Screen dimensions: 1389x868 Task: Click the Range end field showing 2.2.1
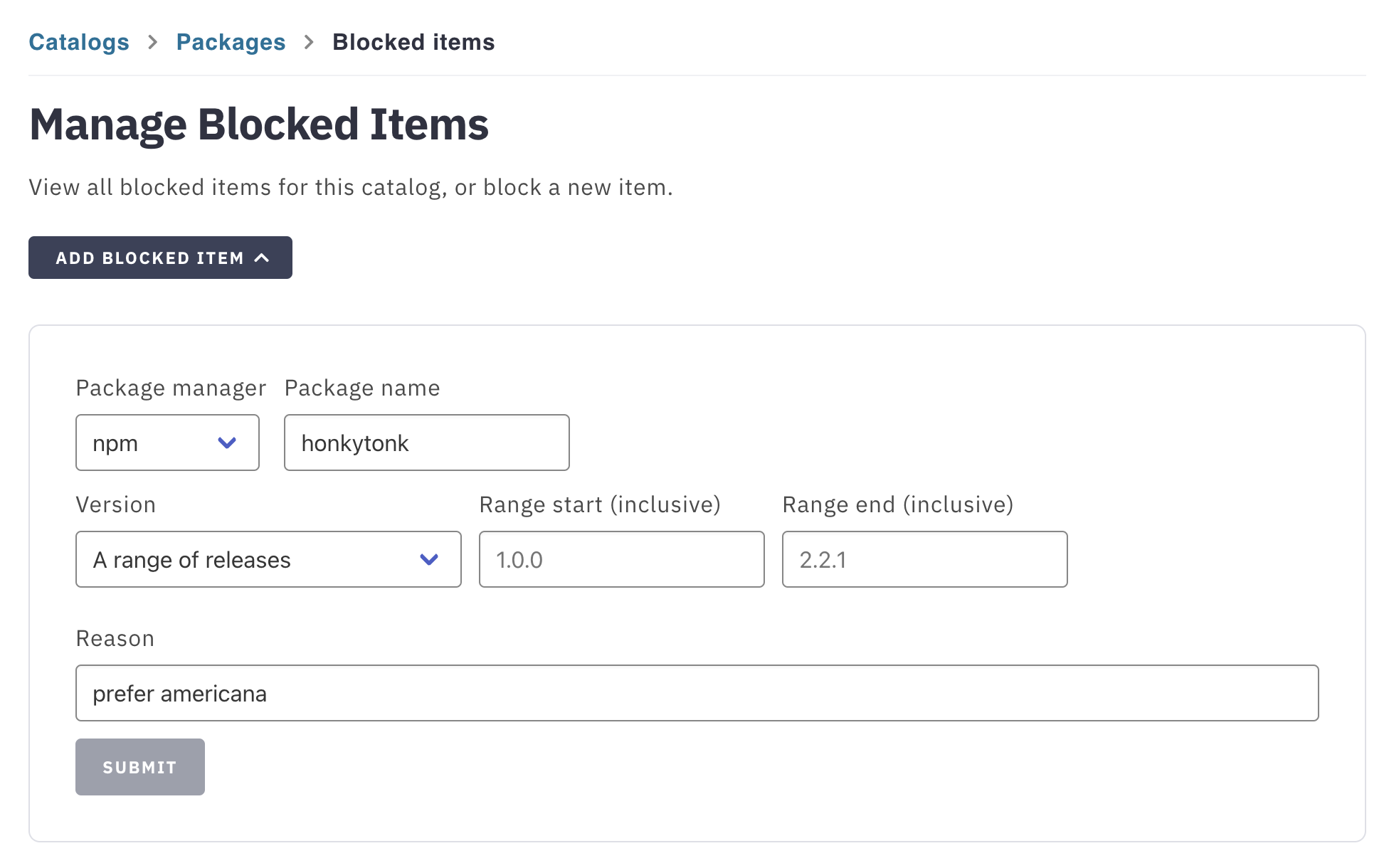coord(924,559)
